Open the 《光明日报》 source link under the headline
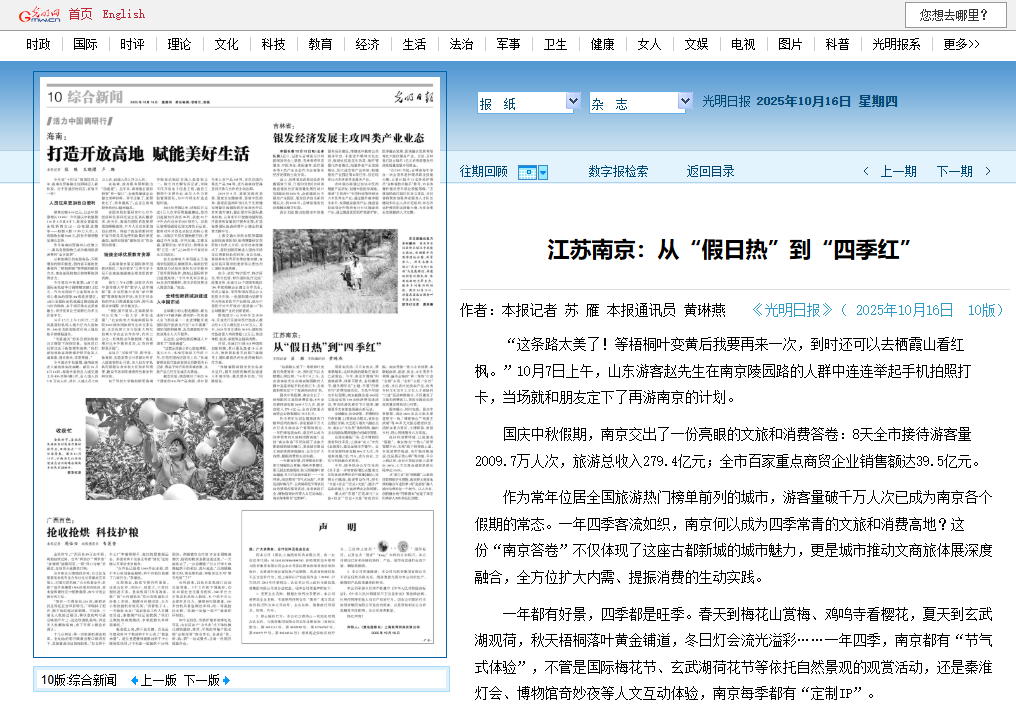The image size is (1016, 707). click(x=792, y=310)
